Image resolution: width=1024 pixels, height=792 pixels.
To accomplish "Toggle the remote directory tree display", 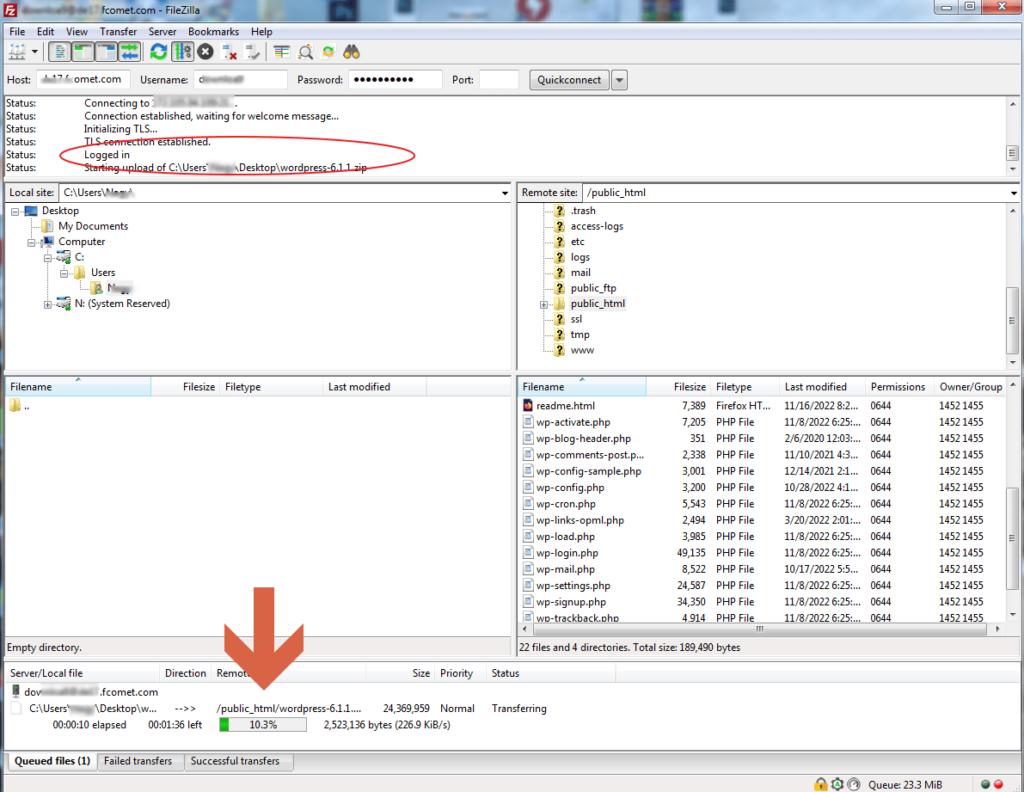I will tap(106, 52).
